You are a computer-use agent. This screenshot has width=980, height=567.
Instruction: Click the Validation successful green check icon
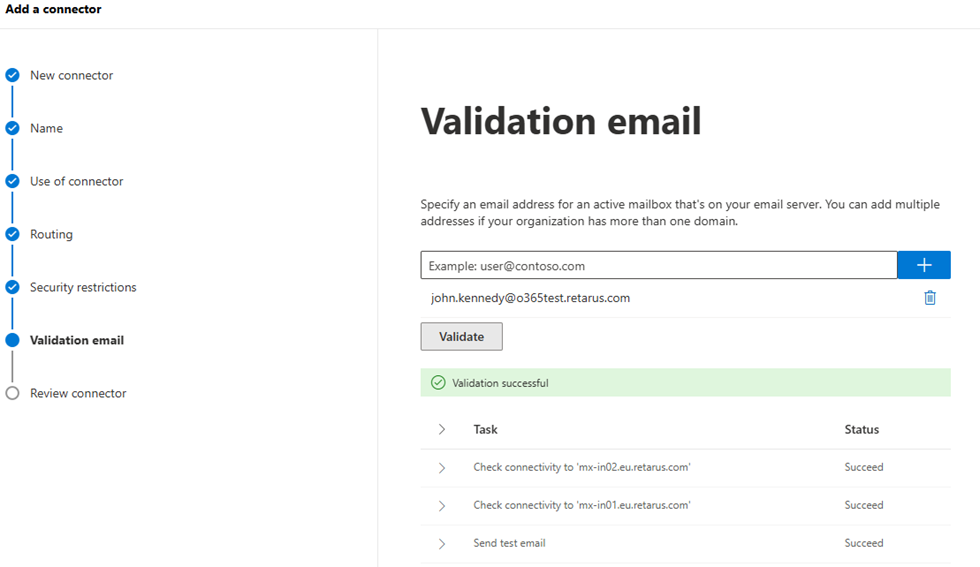[x=437, y=383]
